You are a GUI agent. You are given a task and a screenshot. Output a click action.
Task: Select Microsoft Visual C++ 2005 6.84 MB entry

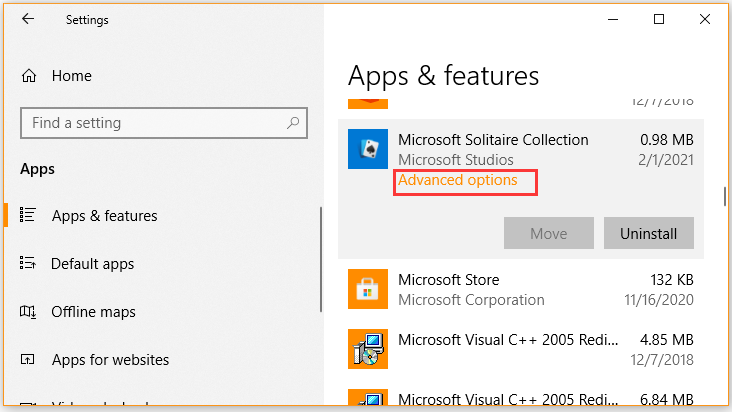[521, 398]
